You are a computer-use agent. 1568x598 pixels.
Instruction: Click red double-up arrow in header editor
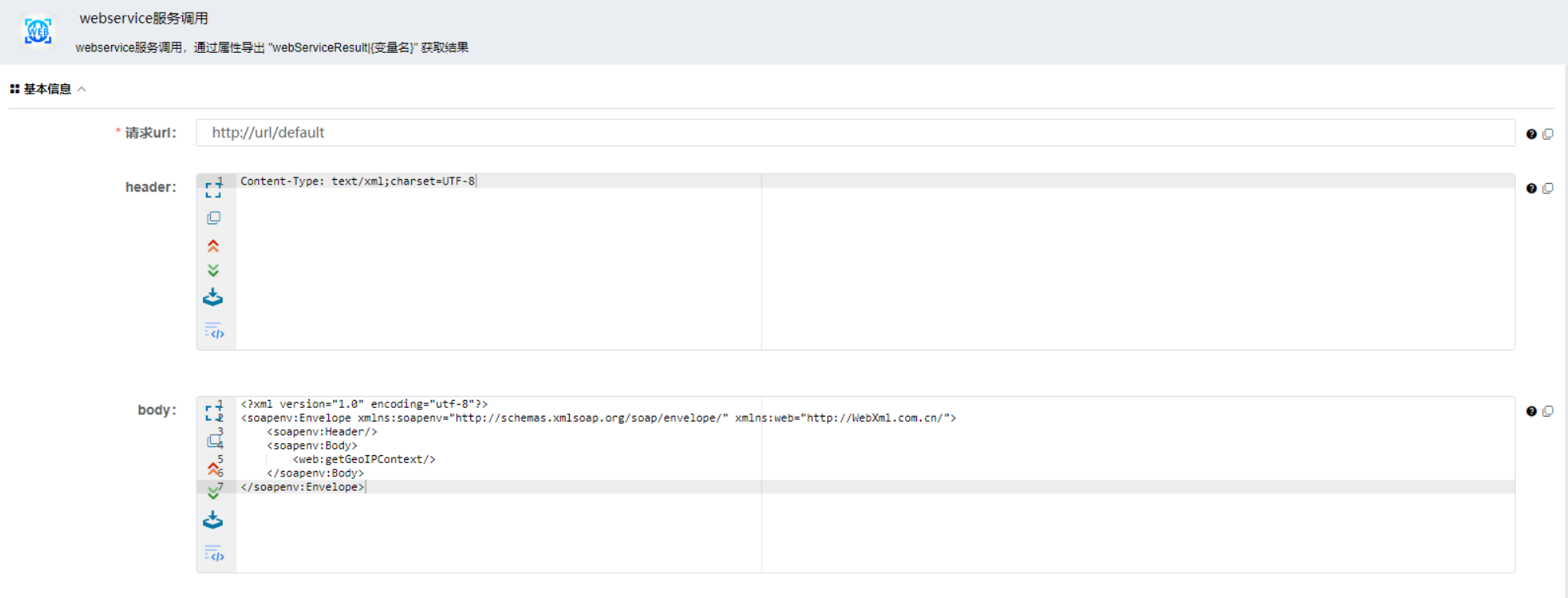coord(213,246)
